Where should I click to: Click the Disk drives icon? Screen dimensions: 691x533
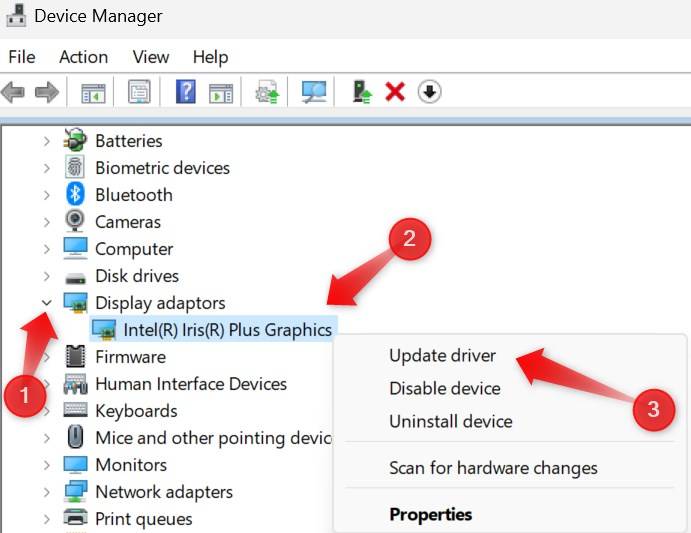tap(75, 278)
